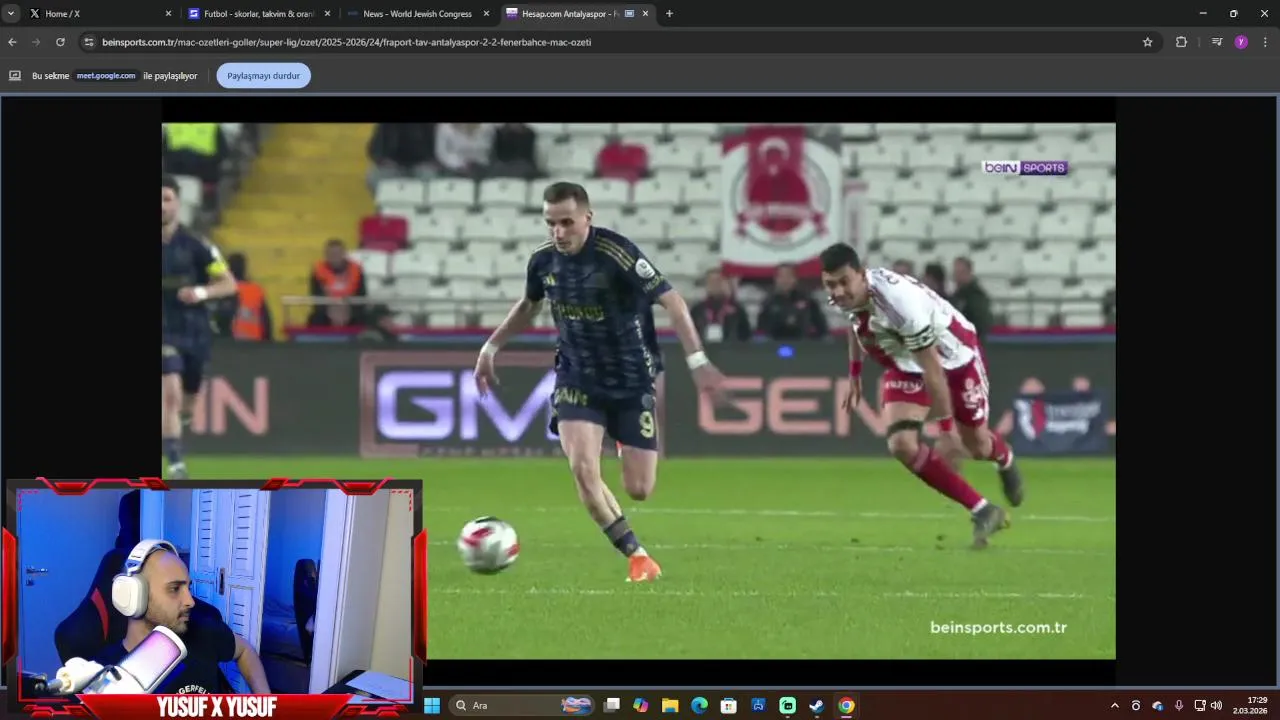Open volume speaker tray icon

pyautogui.click(x=1216, y=705)
